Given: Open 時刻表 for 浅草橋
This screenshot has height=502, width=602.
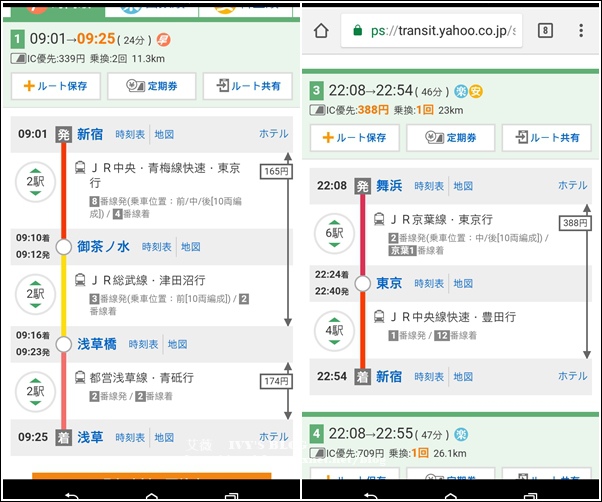Looking at the screenshot, I should pos(143,344).
